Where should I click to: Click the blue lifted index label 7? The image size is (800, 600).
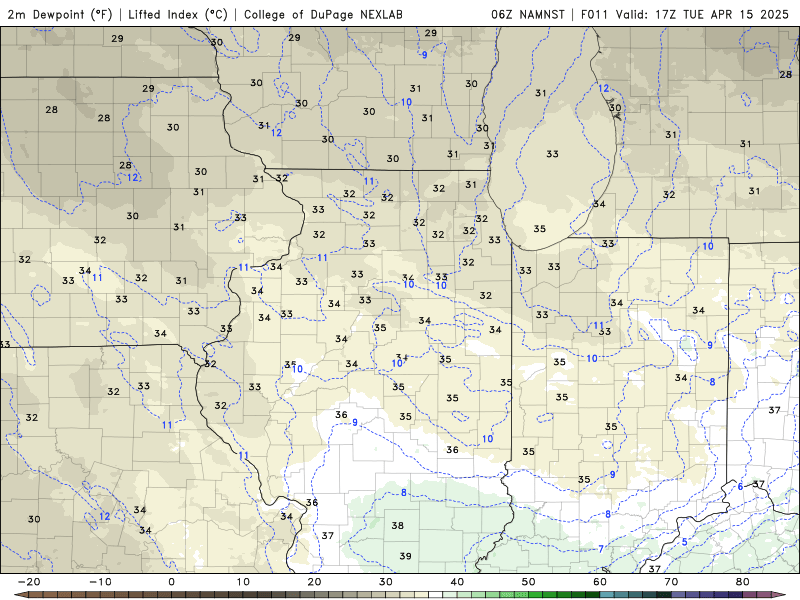[x=602, y=548]
